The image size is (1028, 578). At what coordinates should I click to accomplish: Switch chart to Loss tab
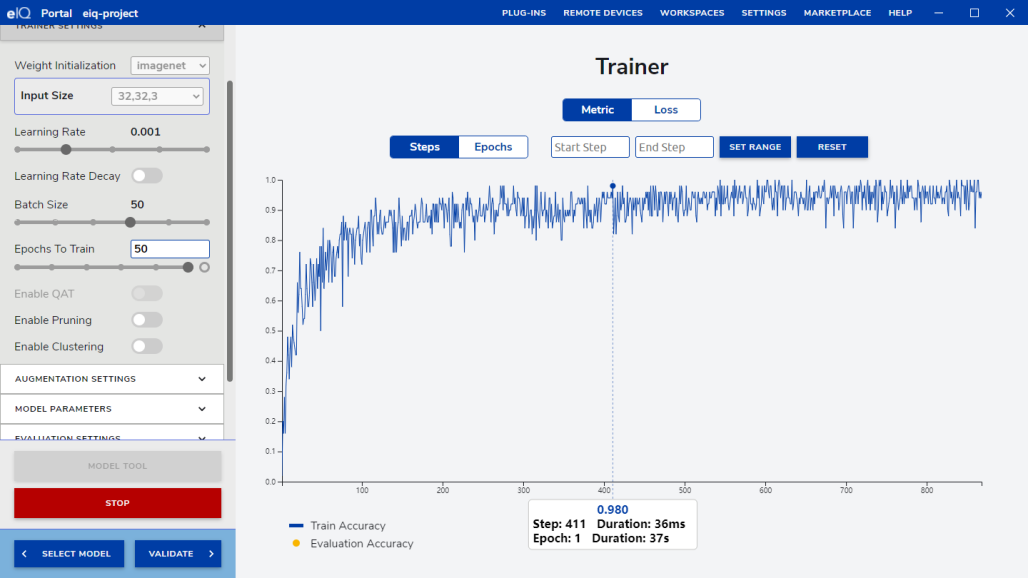coord(665,110)
